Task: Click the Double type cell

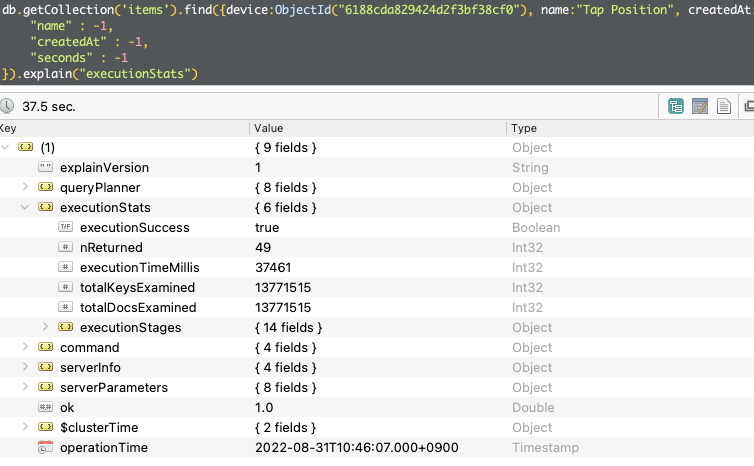Action: tap(533, 407)
